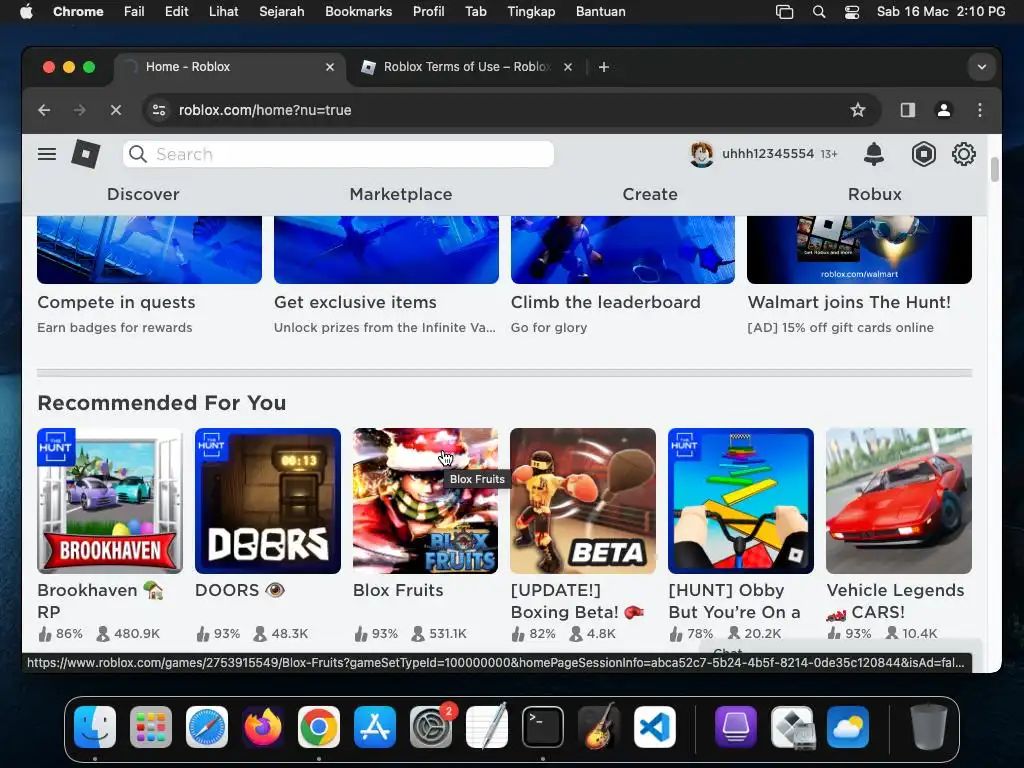Open GarageBand from the dock
The width and height of the screenshot is (1024, 768).
[599, 727]
